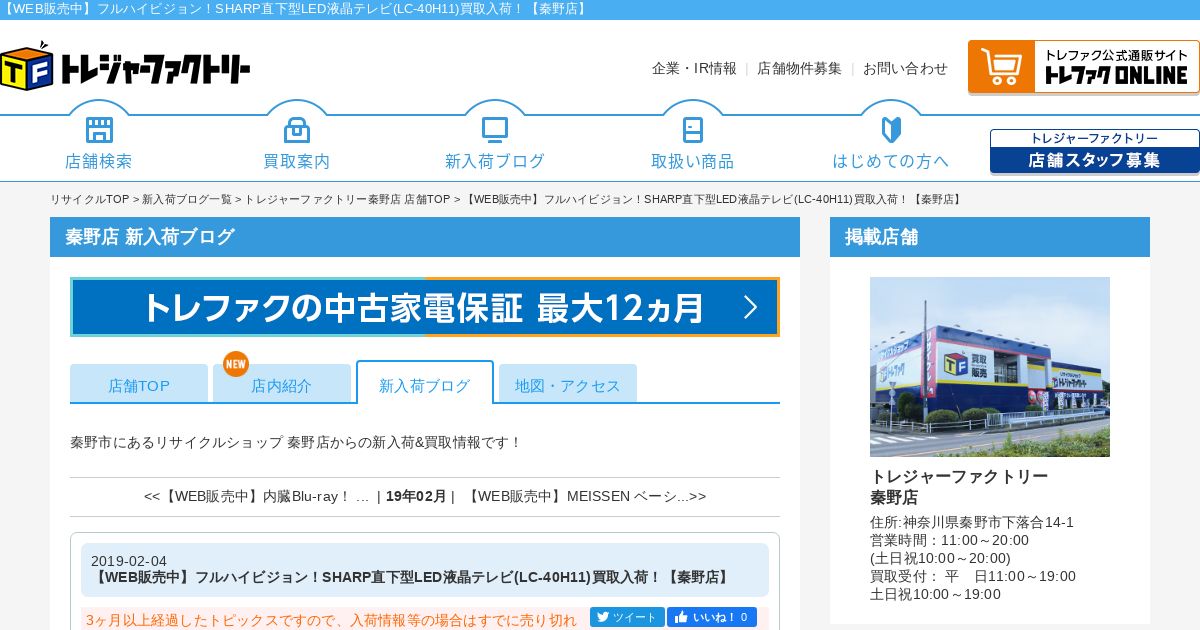Go to リサイクルTOP breadcrumb
Screen dimensions: 1200x630
point(90,199)
